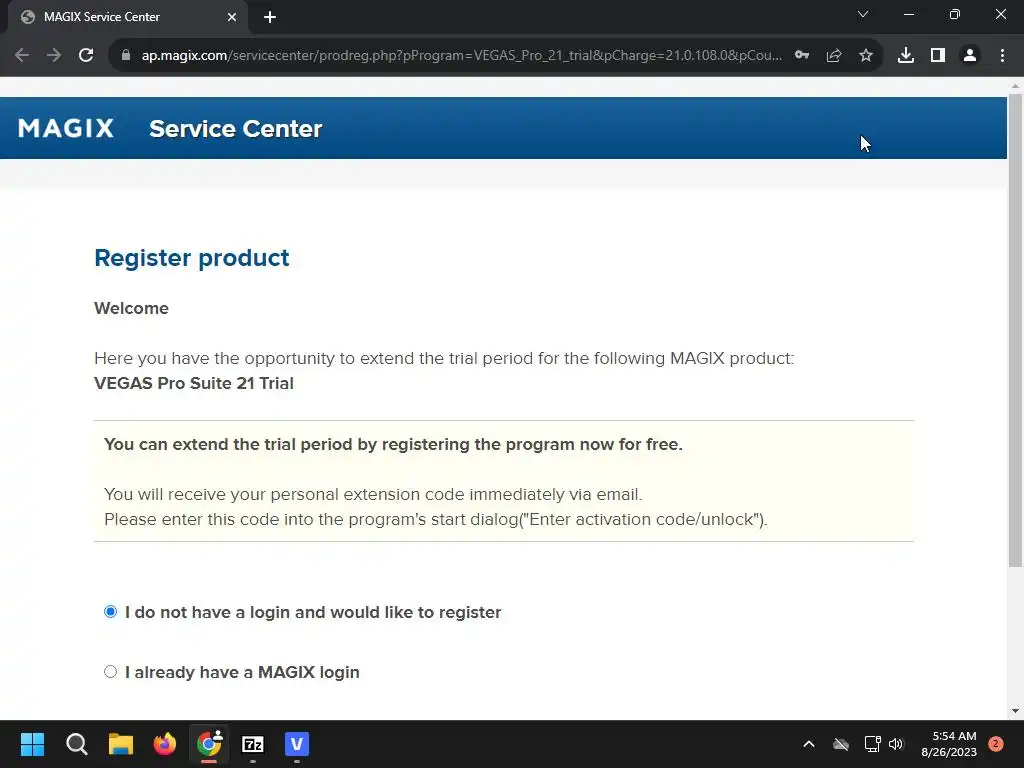Select 'I already have a MAGIX login' radio
1024x768 pixels.
pyautogui.click(x=110, y=672)
